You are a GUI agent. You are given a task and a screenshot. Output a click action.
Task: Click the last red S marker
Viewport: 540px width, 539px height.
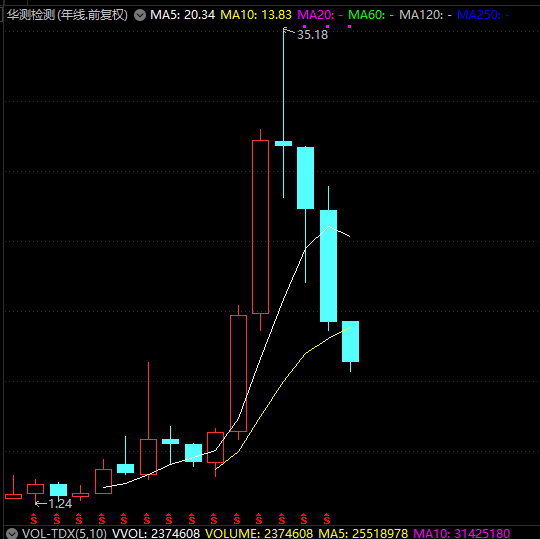[x=327, y=519]
